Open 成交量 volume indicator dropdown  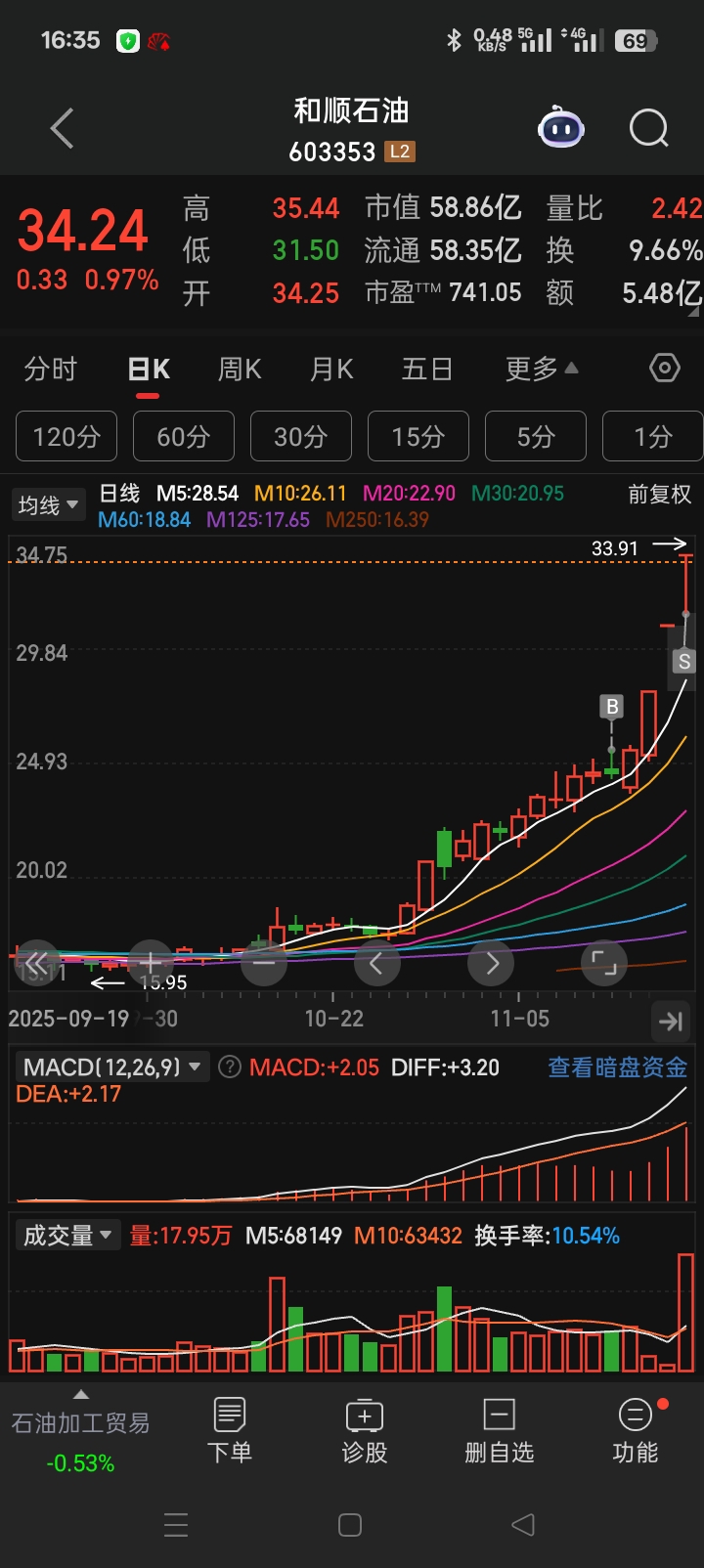tap(66, 1236)
